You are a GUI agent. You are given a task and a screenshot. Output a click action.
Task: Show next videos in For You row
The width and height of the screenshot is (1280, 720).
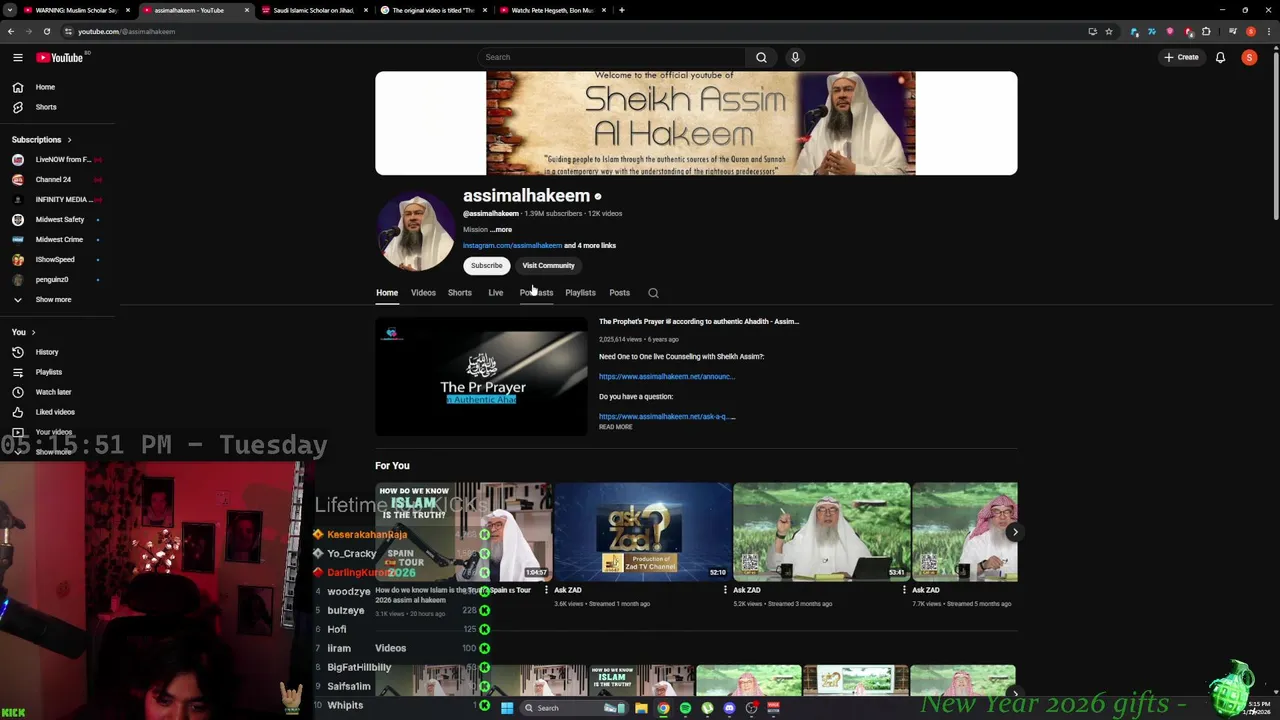[1014, 532]
